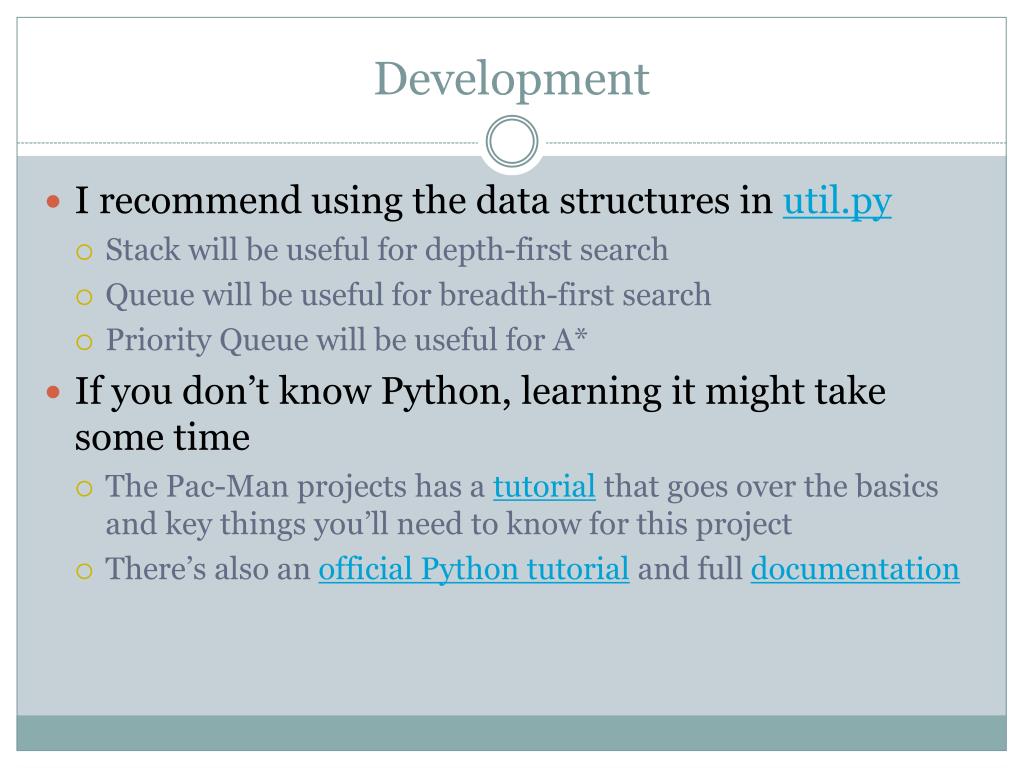Click the teal footer bar at slide bottom
The image size is (1024, 768).
tap(511, 733)
